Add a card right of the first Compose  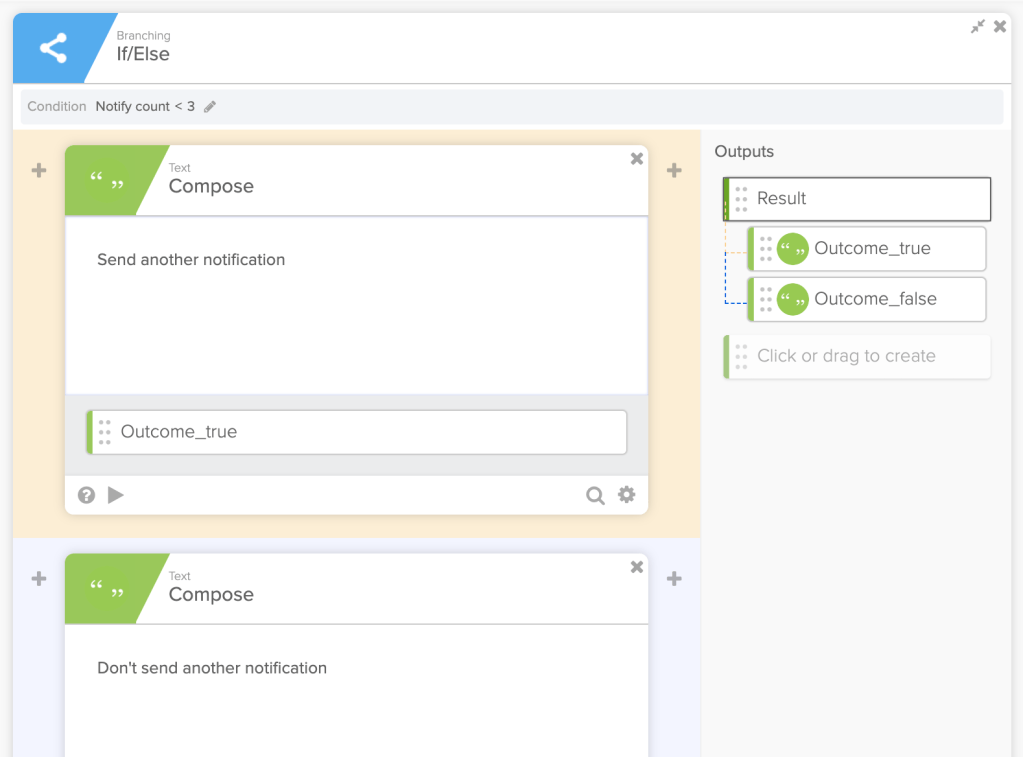pyautogui.click(x=675, y=171)
